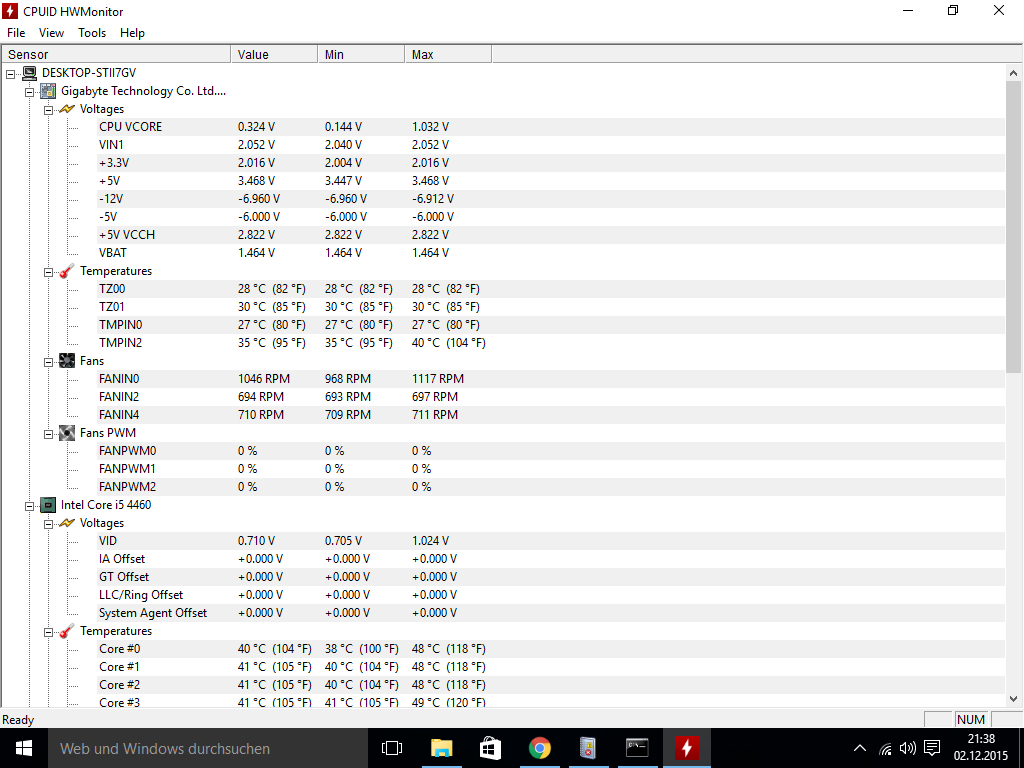Open Task View in the taskbar

pyautogui.click(x=392, y=748)
